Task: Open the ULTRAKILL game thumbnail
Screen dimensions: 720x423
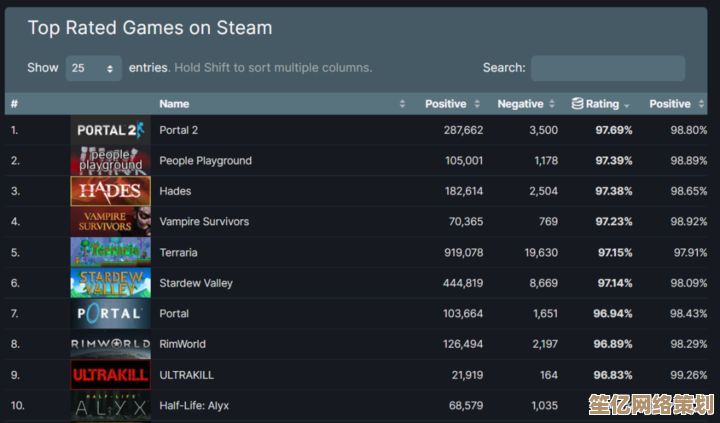Action: click(111, 375)
